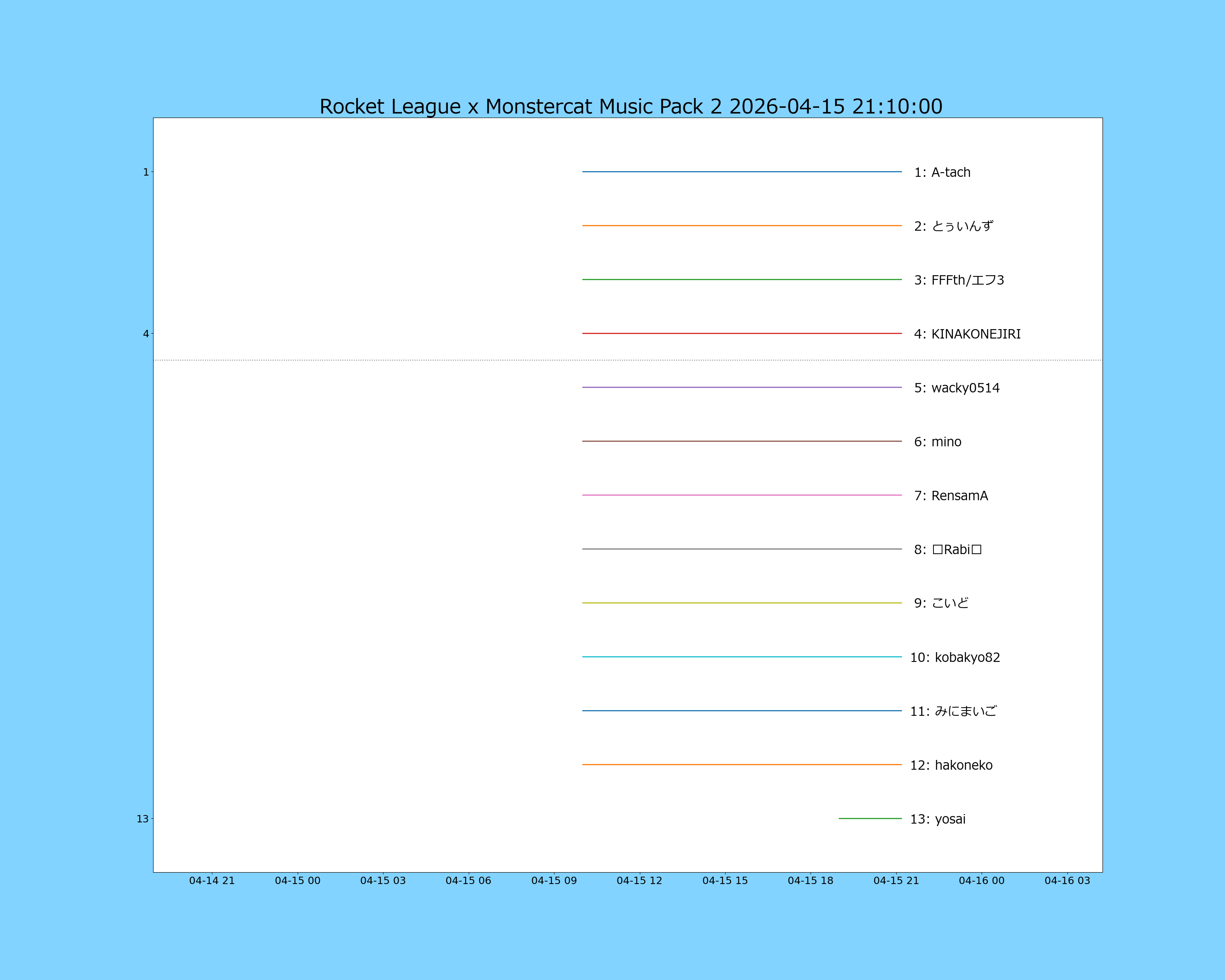Click the x-axis tick '04-15 12'
The height and width of the screenshot is (980, 1225).
[639, 881]
